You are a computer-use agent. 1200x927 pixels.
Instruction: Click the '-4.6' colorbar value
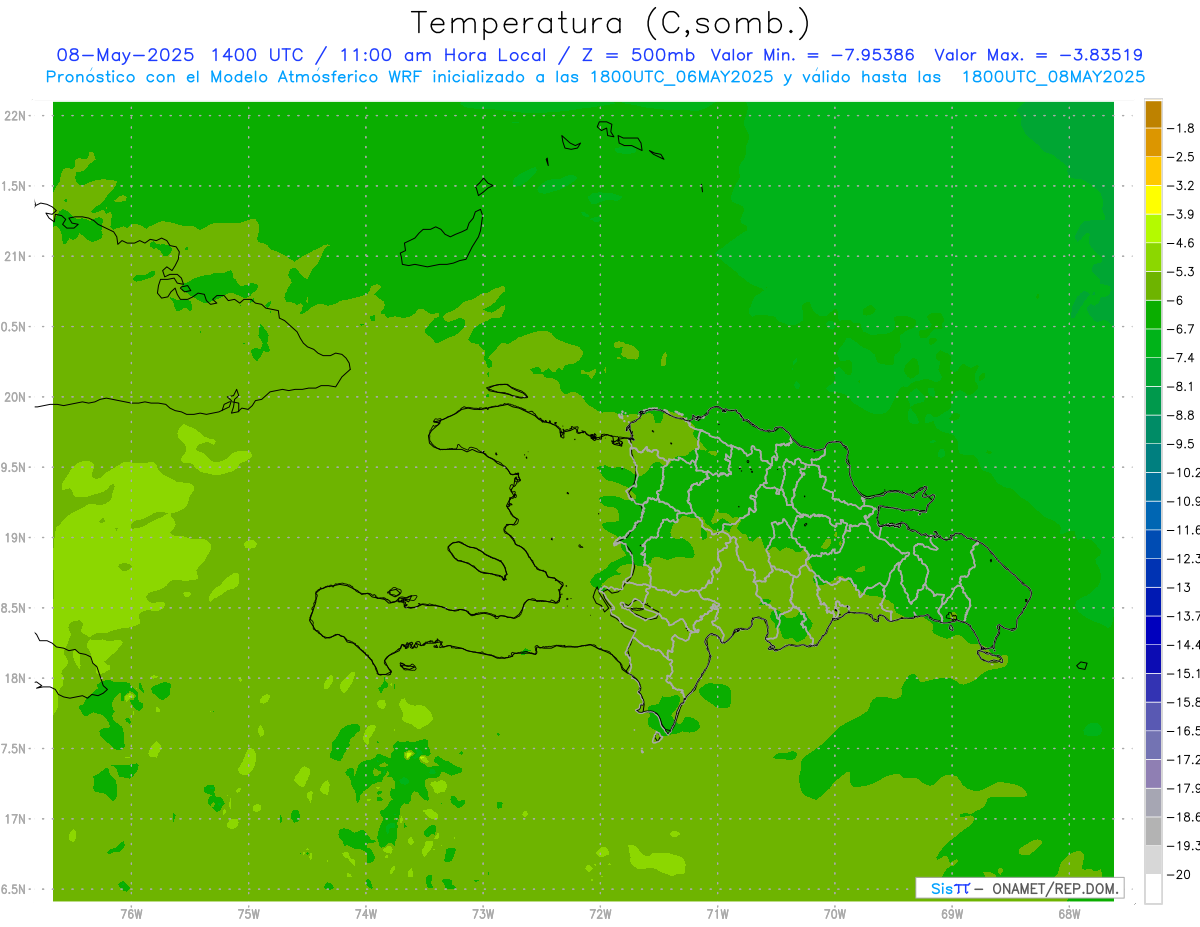click(1181, 243)
